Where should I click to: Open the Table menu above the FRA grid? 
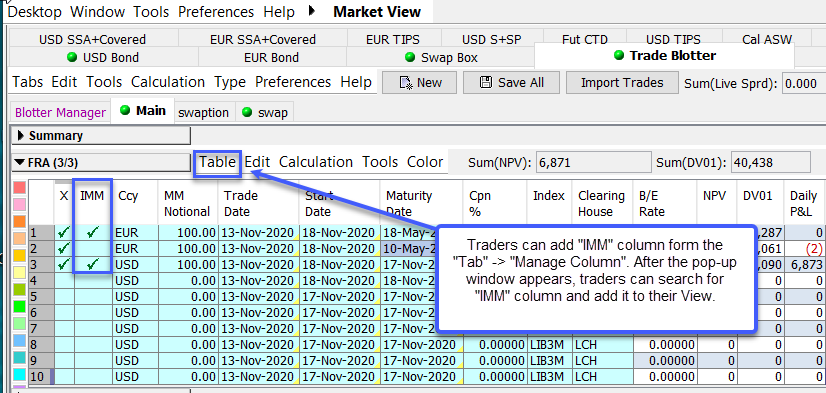217,162
